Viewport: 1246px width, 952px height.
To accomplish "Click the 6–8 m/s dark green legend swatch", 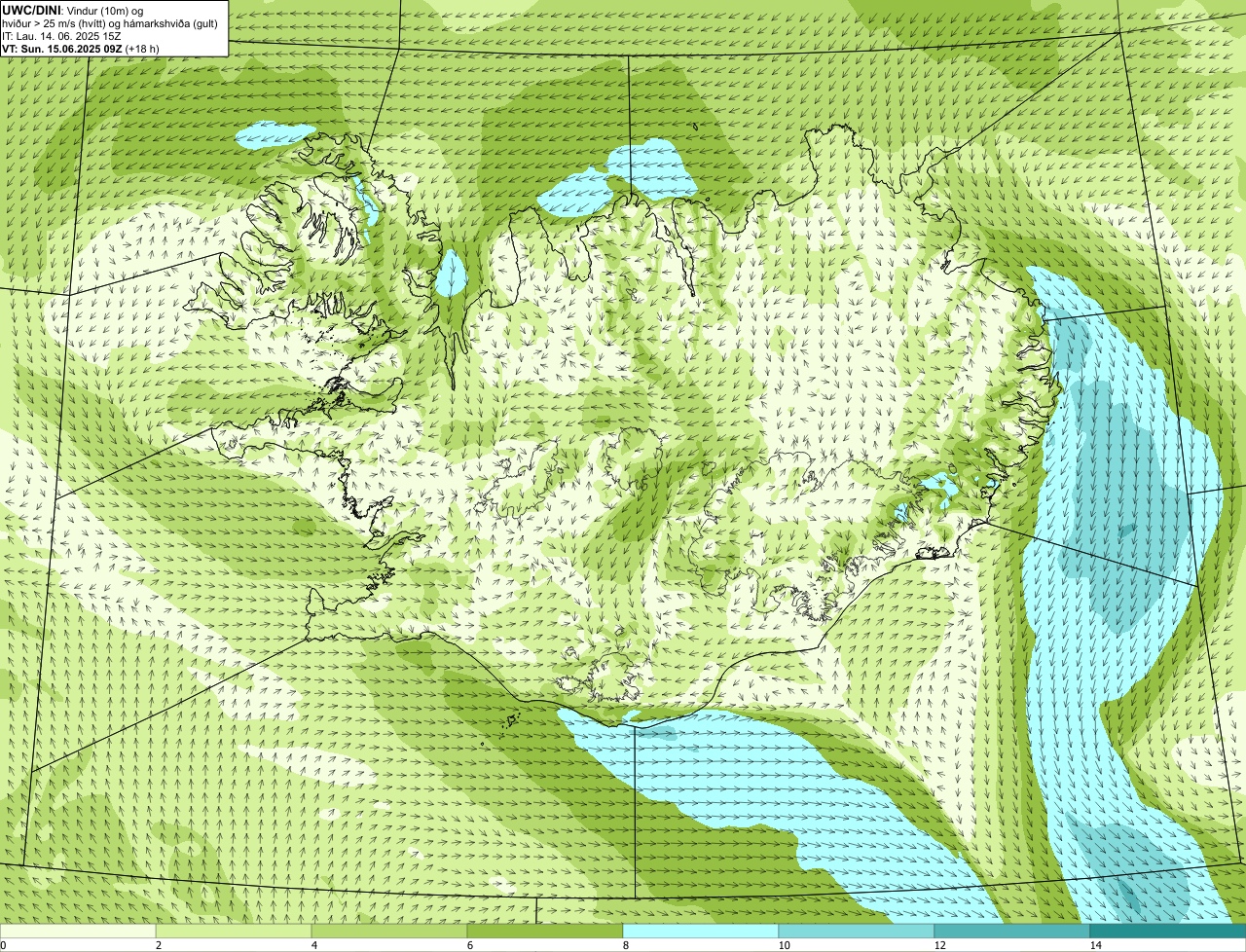I will point(545,931).
